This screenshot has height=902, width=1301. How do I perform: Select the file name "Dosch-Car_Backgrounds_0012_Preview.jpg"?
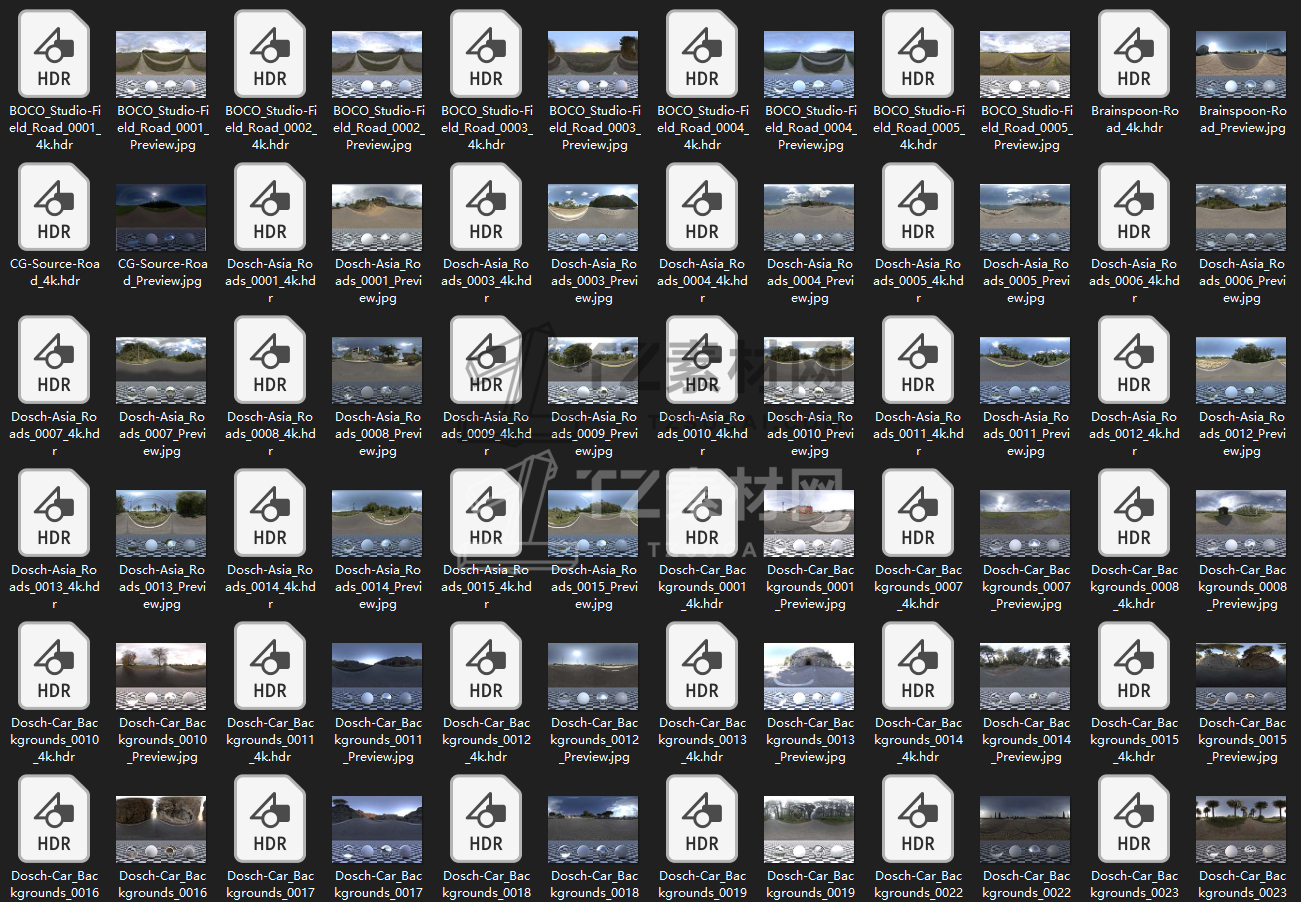(x=594, y=740)
